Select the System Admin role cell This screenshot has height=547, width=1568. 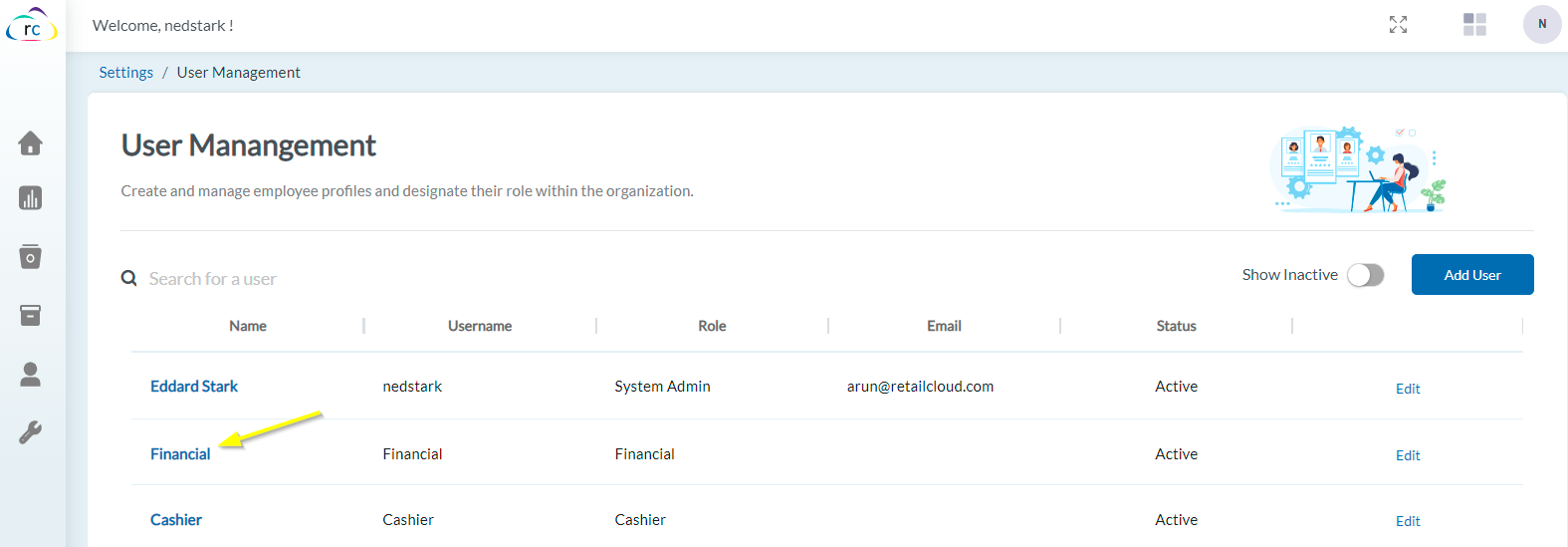(x=663, y=387)
